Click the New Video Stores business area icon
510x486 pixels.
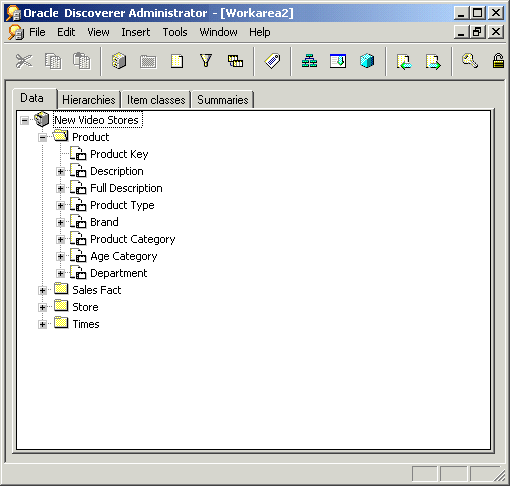pos(42,119)
